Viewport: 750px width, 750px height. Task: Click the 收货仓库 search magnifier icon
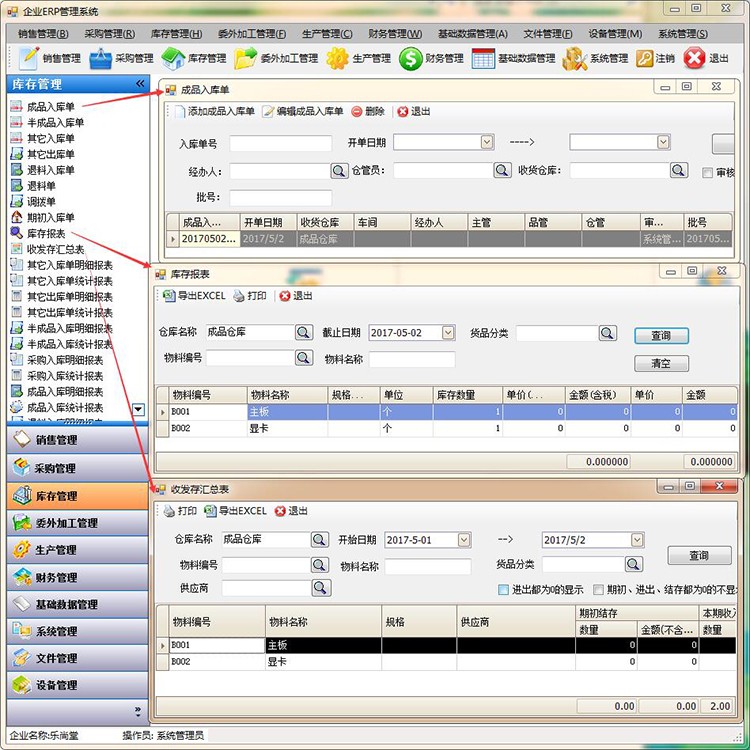tap(679, 170)
